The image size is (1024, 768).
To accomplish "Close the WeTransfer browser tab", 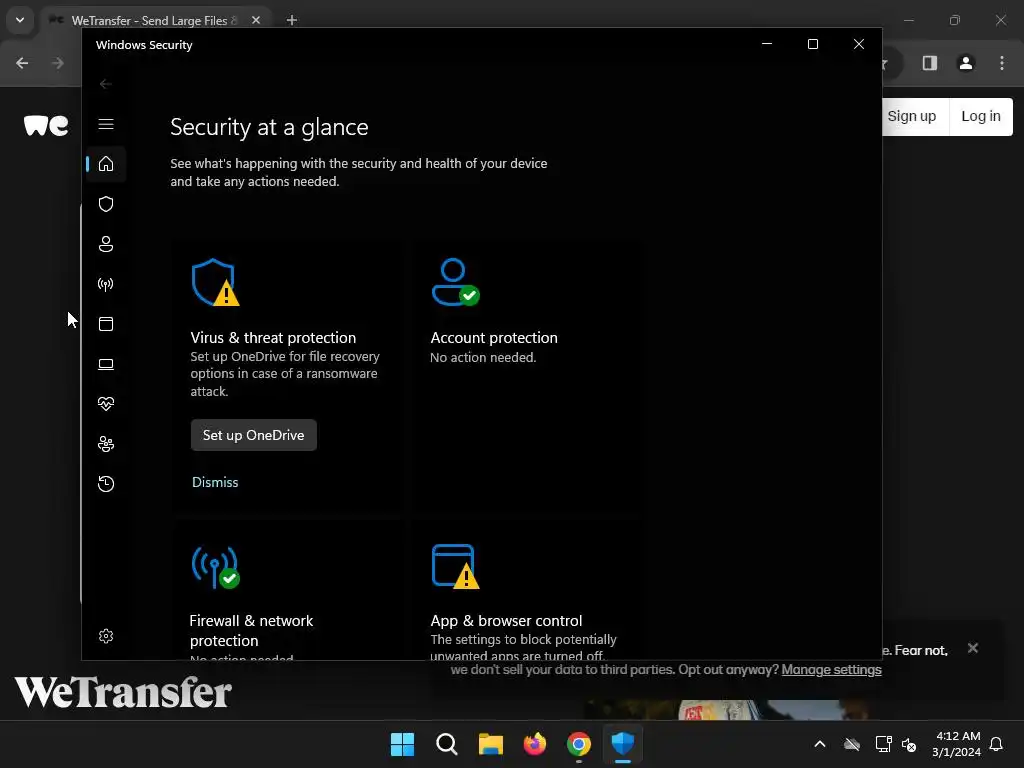I will 256,20.
